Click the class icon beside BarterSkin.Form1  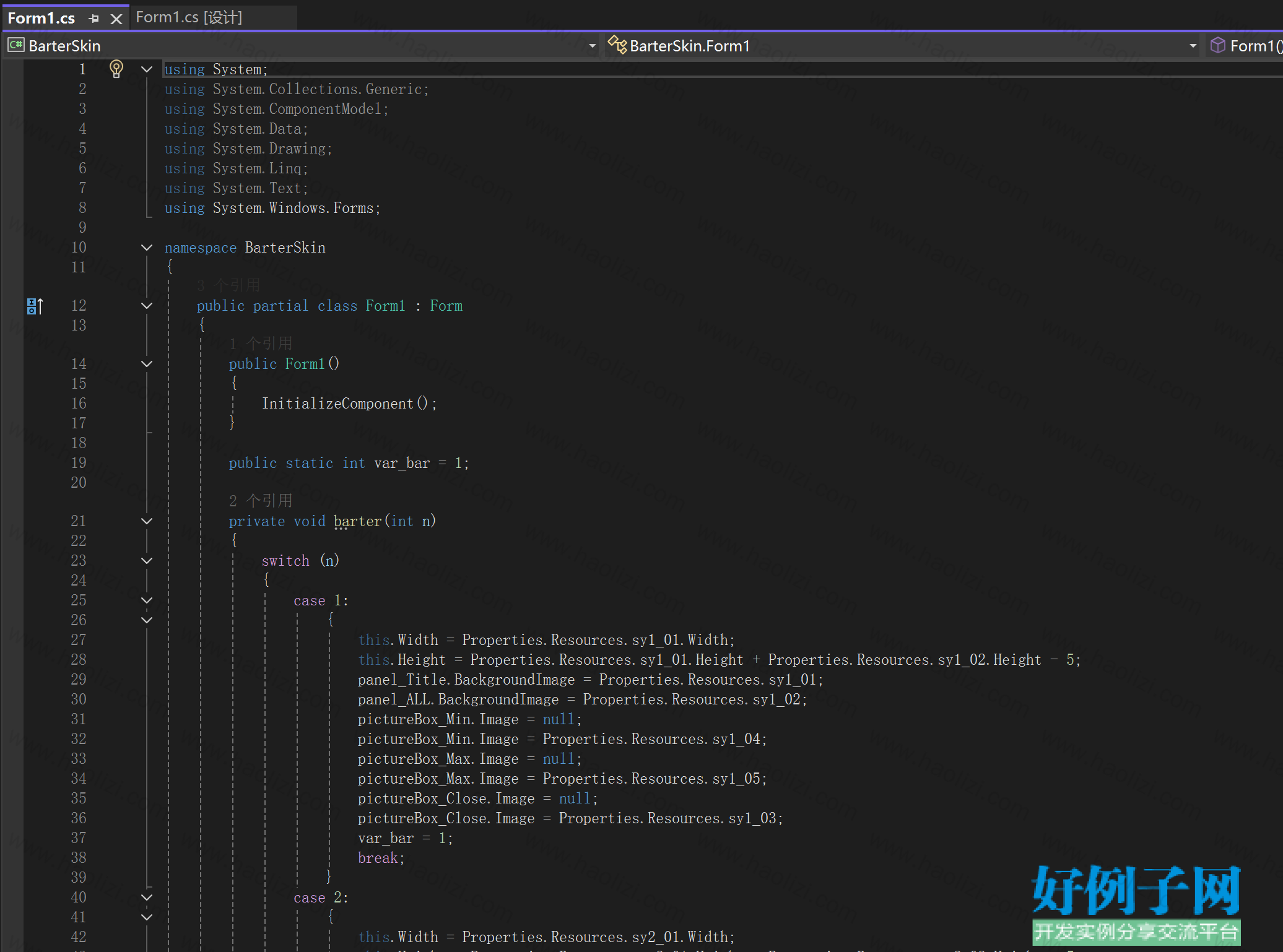click(x=617, y=45)
